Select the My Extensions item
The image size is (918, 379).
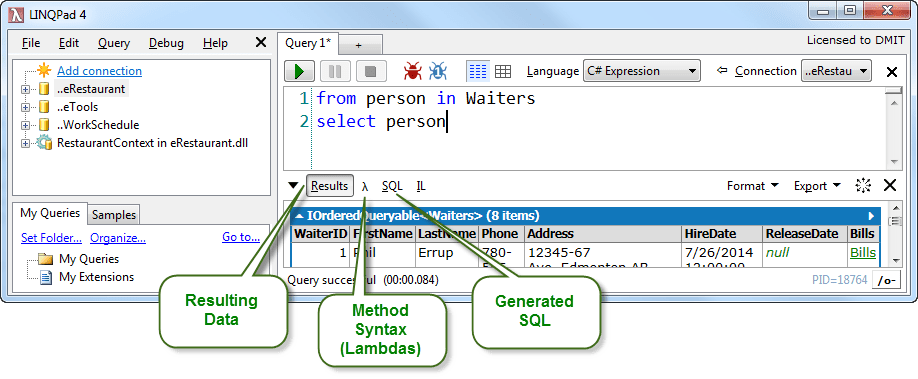[x=97, y=277]
